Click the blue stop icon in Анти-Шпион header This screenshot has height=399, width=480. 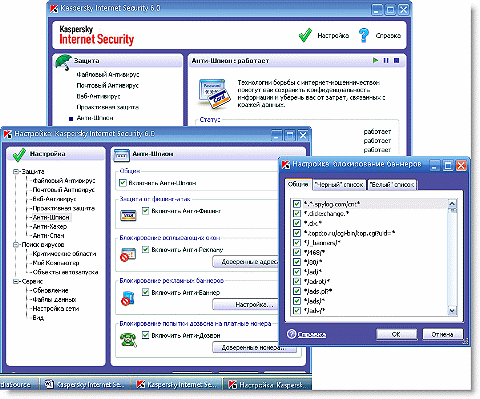(396, 60)
